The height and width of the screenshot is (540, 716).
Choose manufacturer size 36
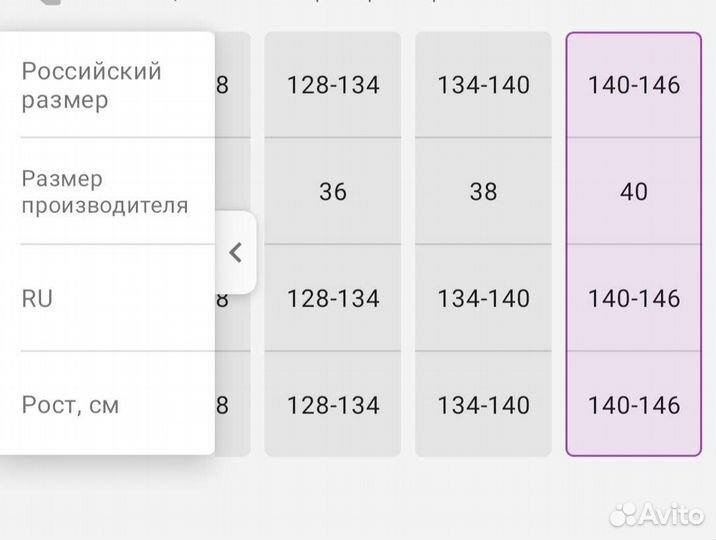(x=333, y=191)
